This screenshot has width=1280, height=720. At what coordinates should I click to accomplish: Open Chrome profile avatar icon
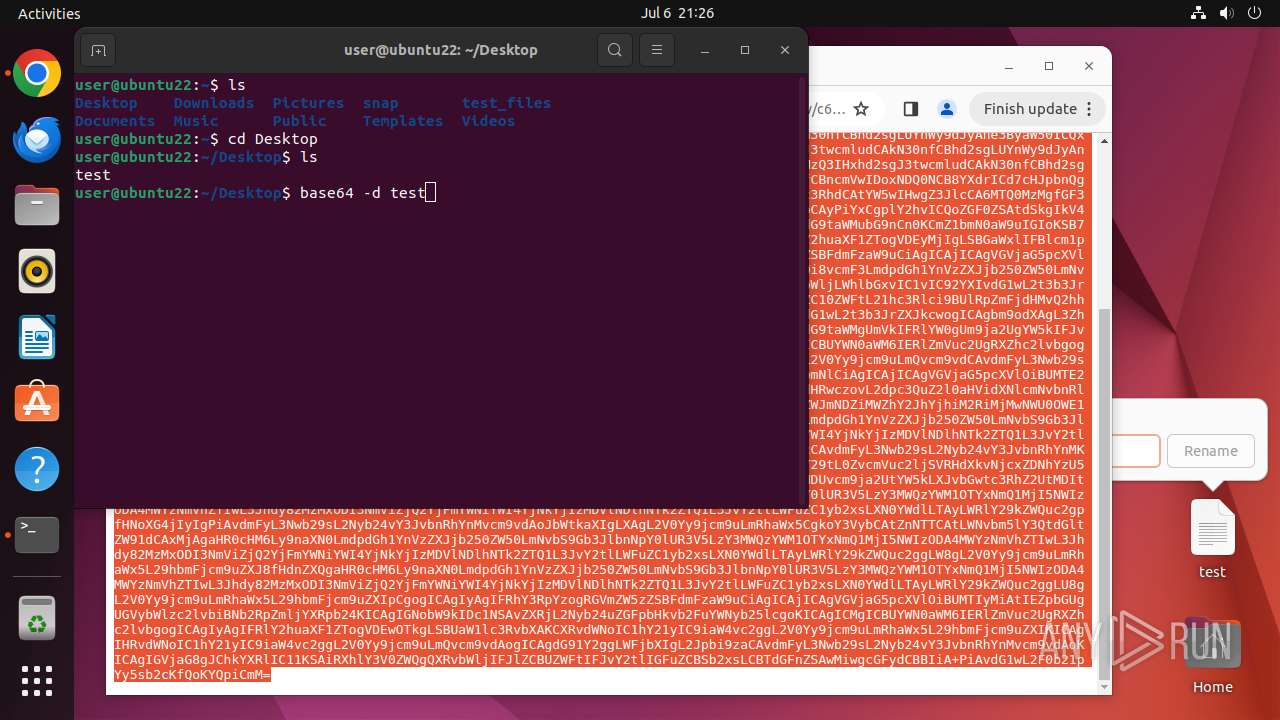946,109
